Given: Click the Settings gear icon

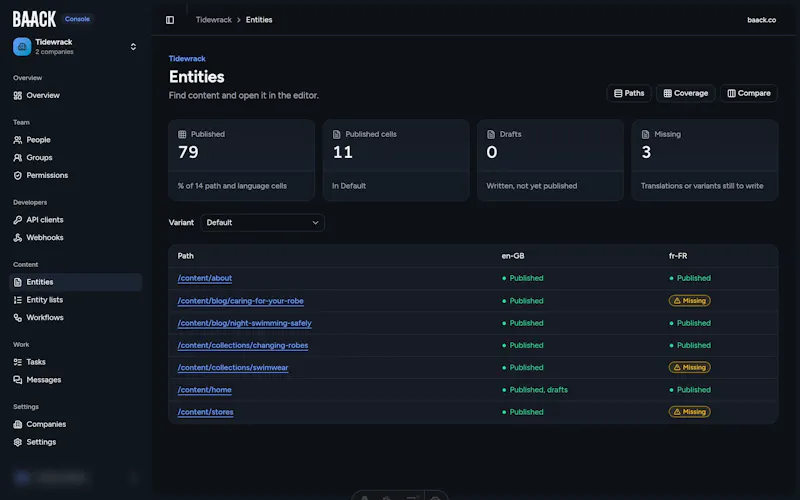Looking at the screenshot, I should pyautogui.click(x=18, y=442).
